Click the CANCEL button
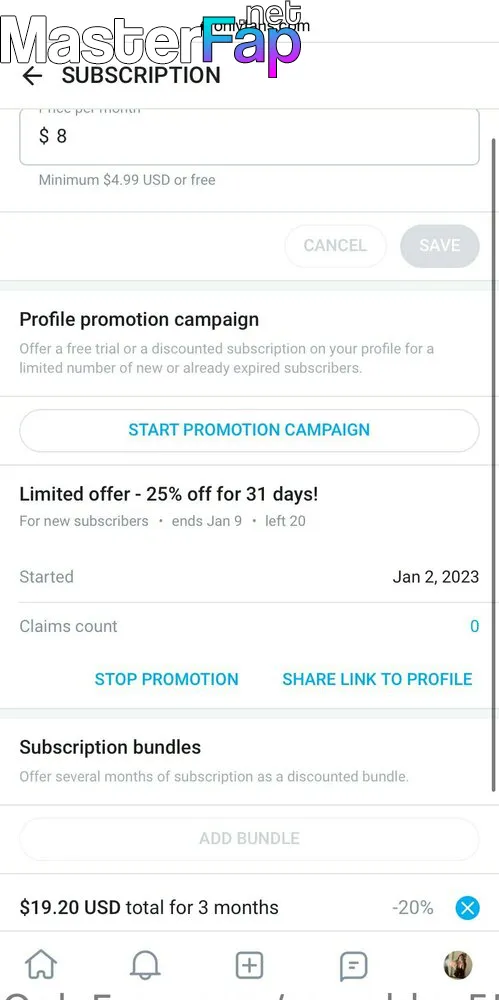Viewport: 499px width, 1000px height. point(335,246)
